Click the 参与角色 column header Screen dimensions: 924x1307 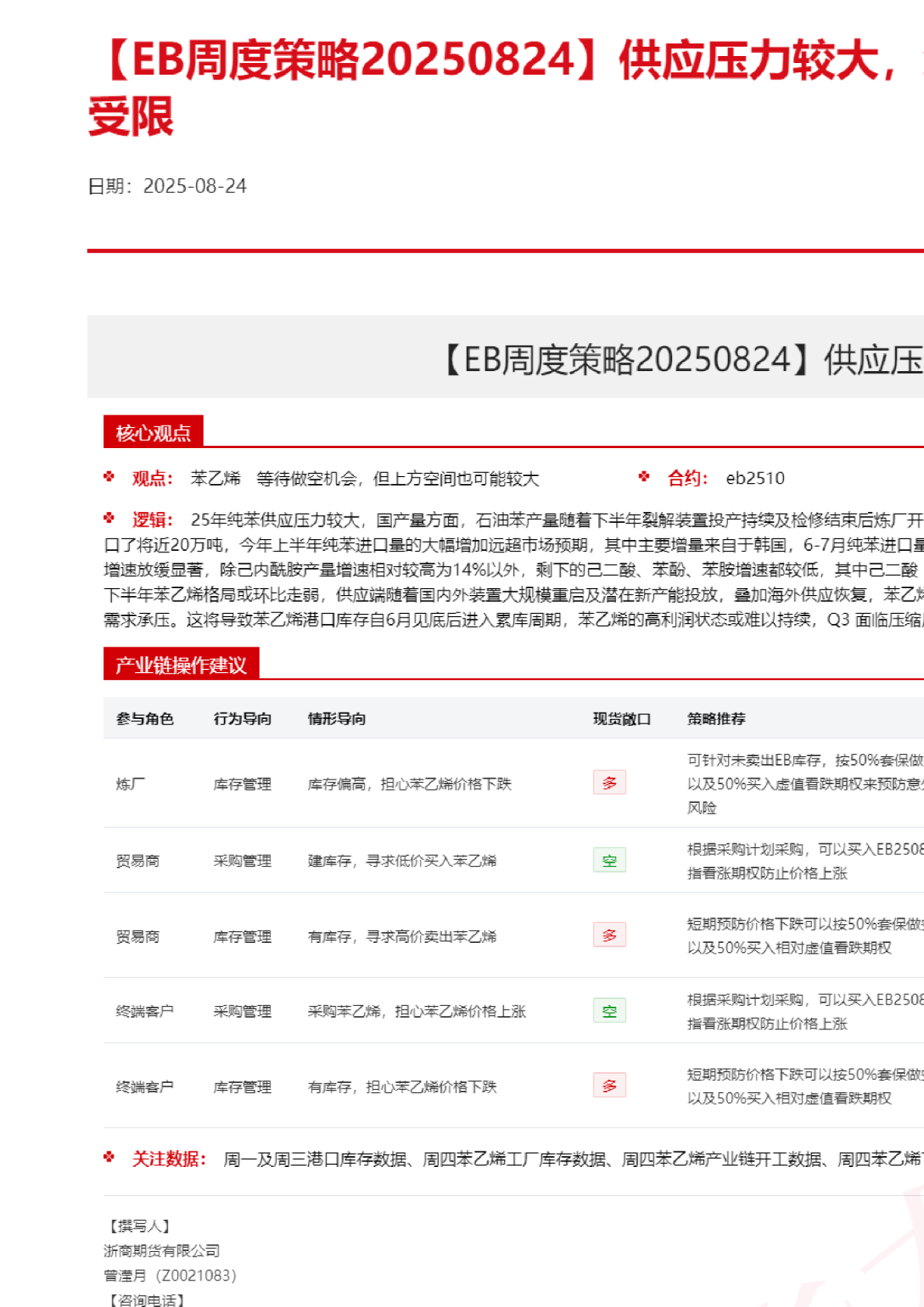(145, 719)
